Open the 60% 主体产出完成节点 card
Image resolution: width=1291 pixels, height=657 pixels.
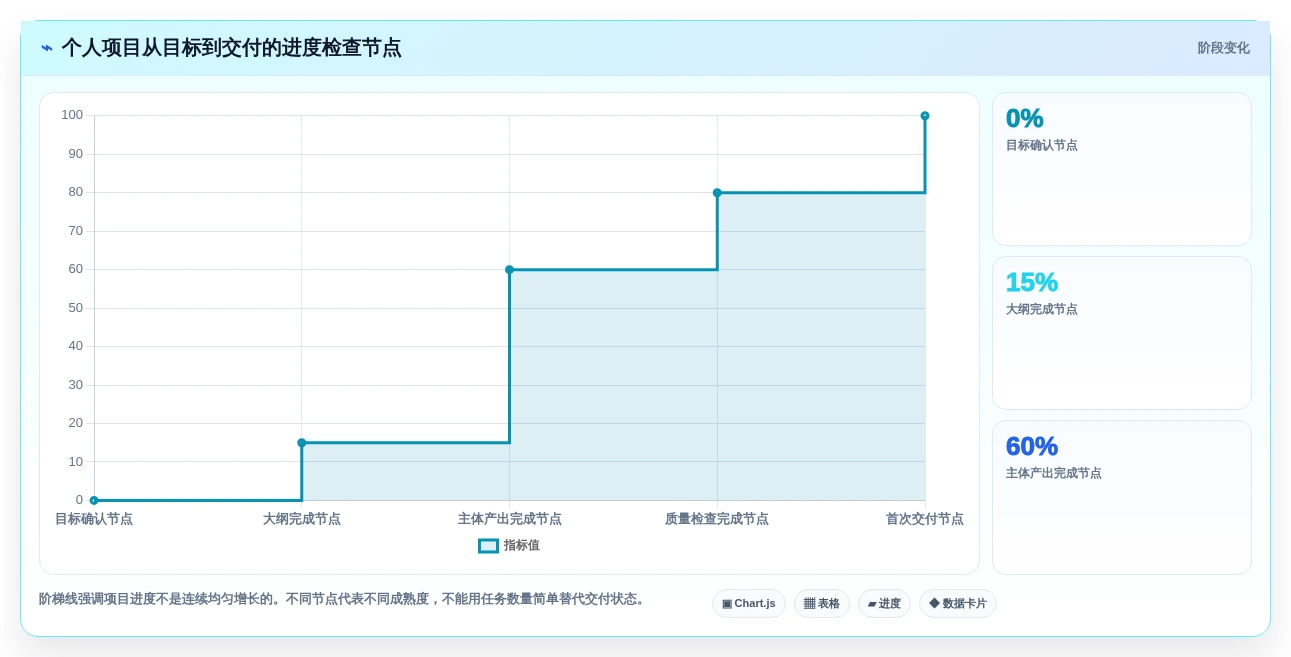coord(1121,497)
